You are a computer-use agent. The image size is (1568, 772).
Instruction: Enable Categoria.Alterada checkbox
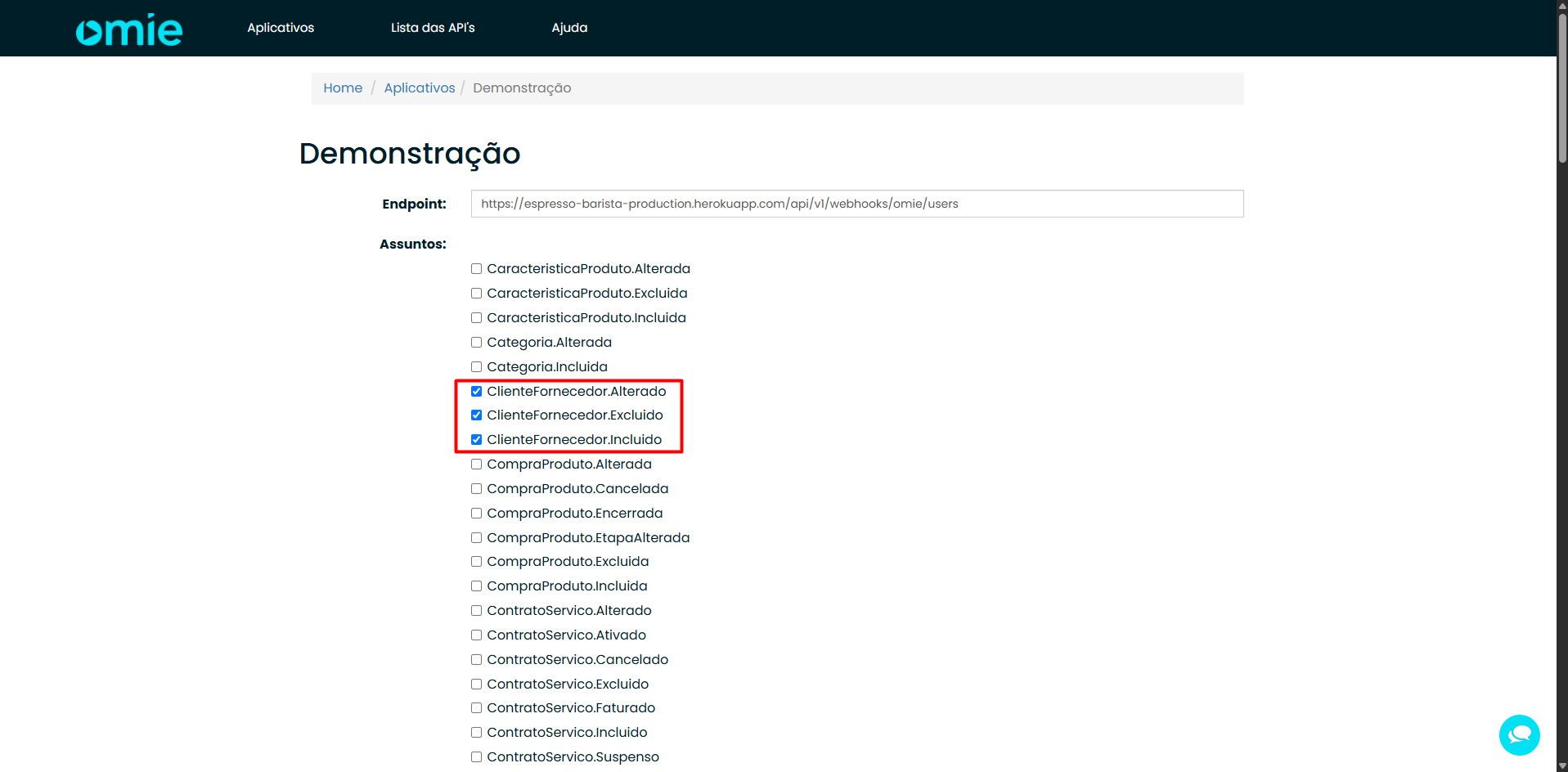tap(476, 343)
